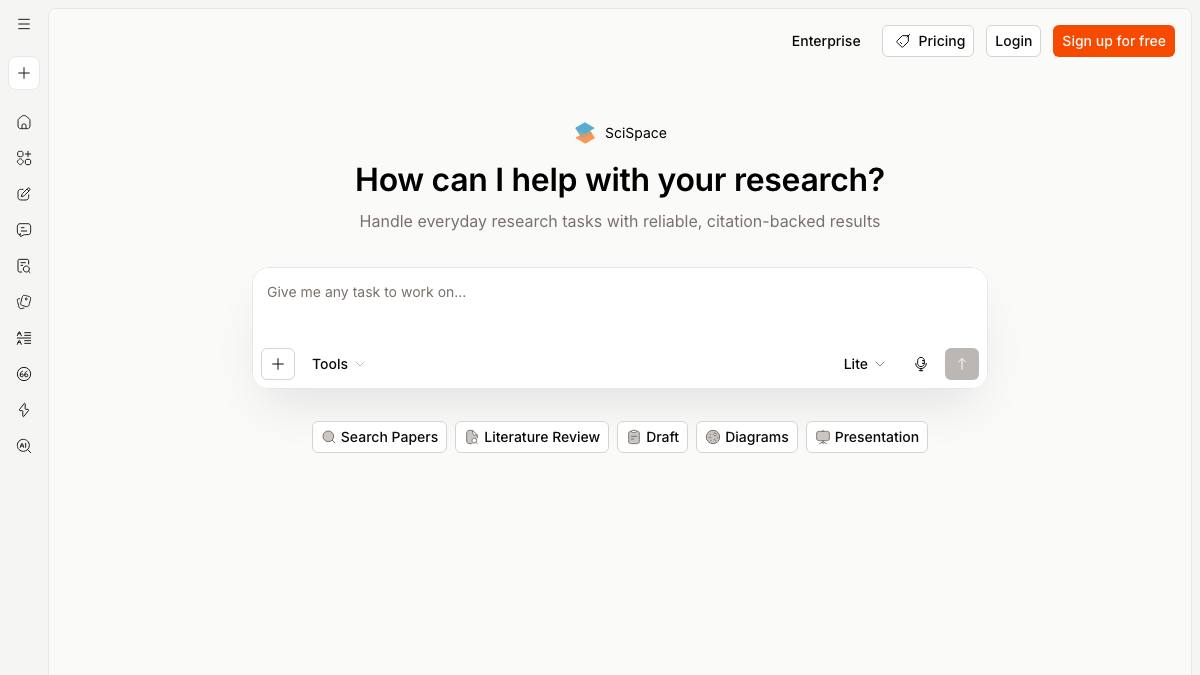Open the citation quote icon in sidebar
Viewport: 1200px width, 675px height.
pyautogui.click(x=24, y=374)
